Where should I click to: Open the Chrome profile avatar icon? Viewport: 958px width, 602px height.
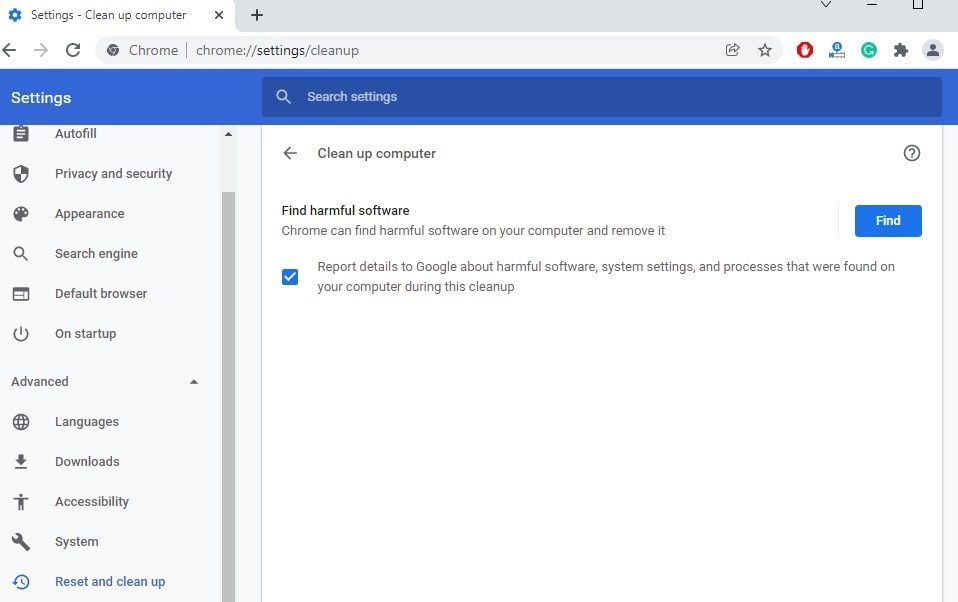933,50
